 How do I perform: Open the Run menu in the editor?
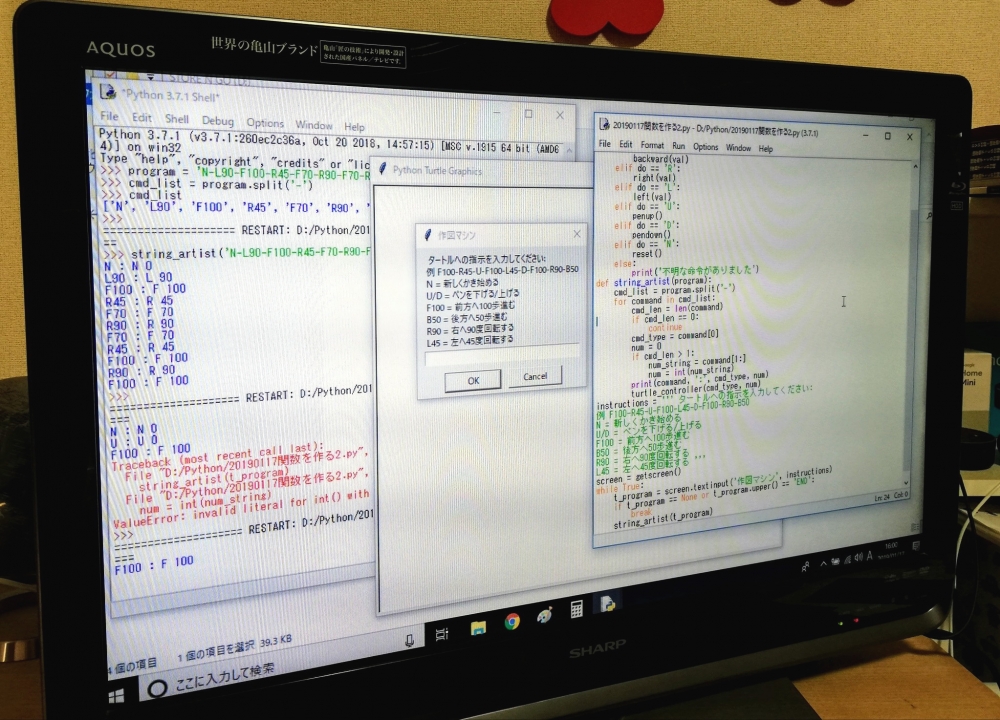pos(678,146)
